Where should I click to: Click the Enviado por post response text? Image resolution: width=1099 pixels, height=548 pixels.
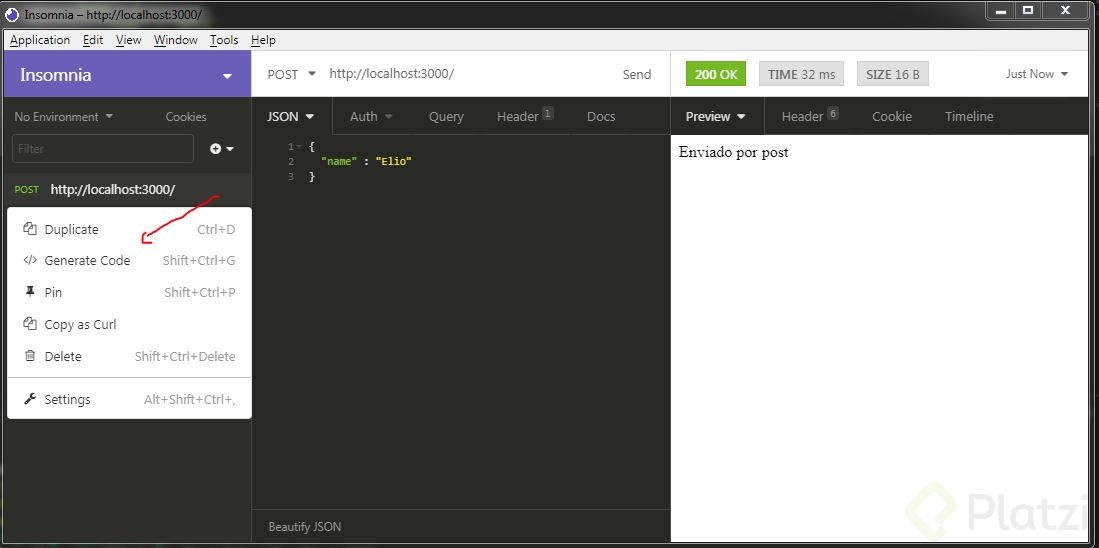733,152
